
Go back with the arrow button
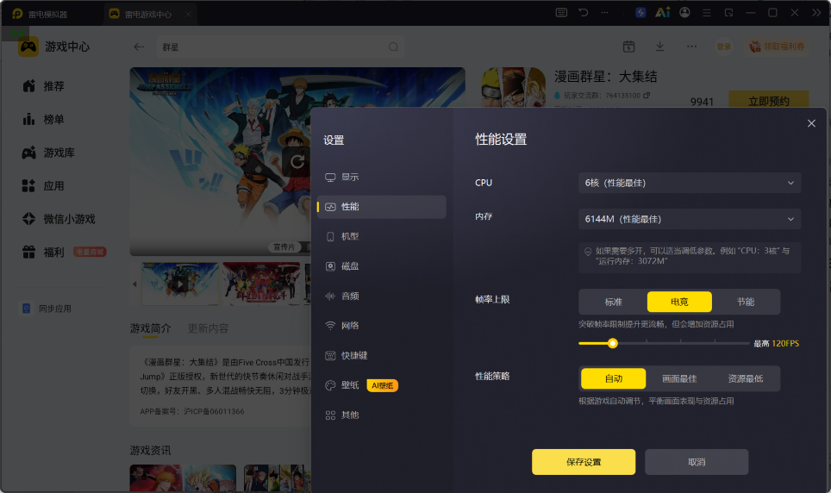(139, 47)
